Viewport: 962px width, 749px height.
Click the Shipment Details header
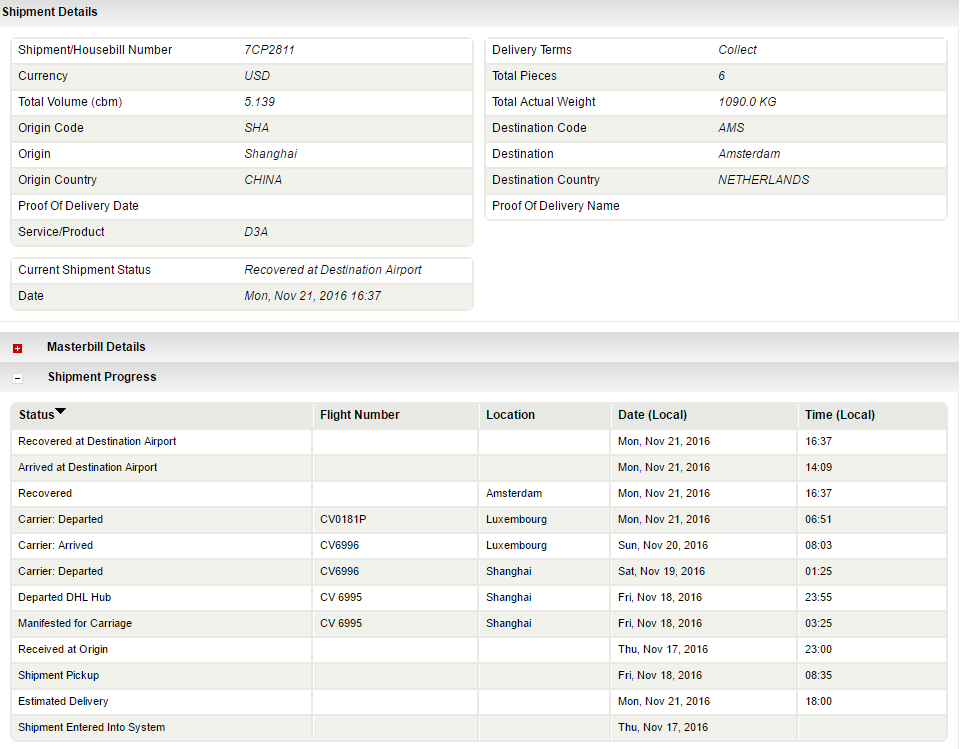(49, 12)
